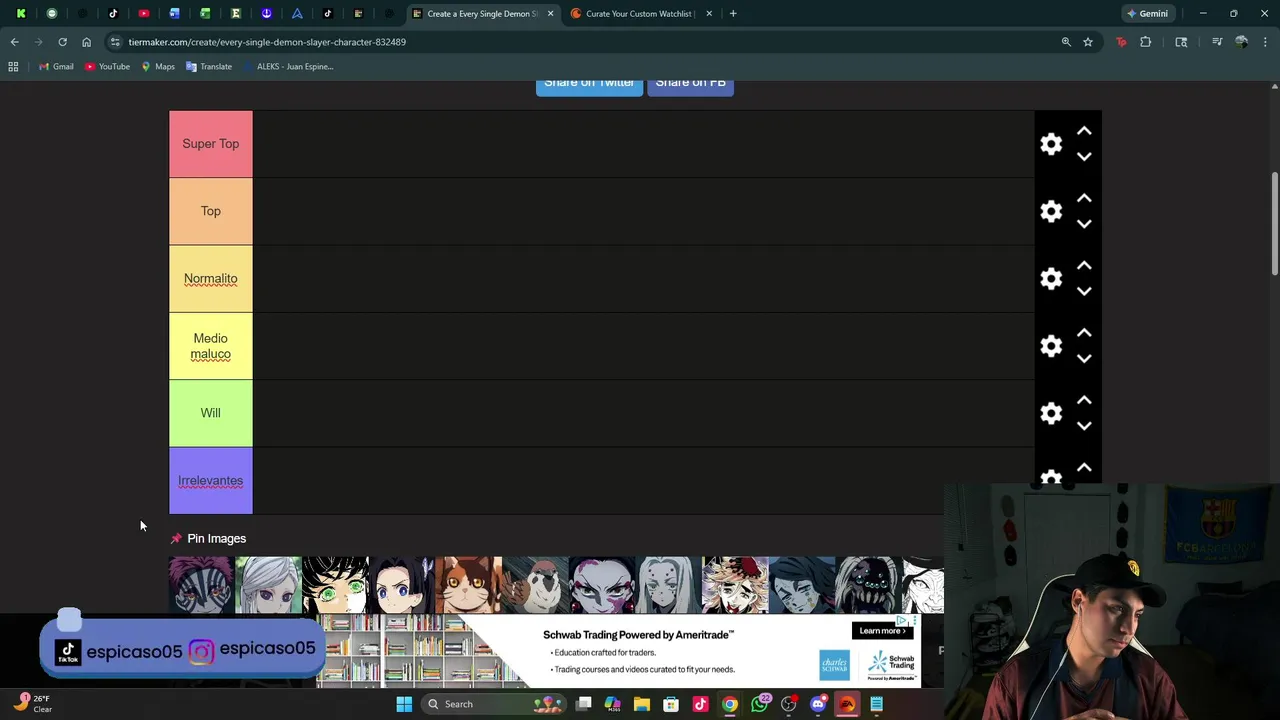The image size is (1280, 720).
Task: Open Windows Start menu
Action: coord(404,704)
